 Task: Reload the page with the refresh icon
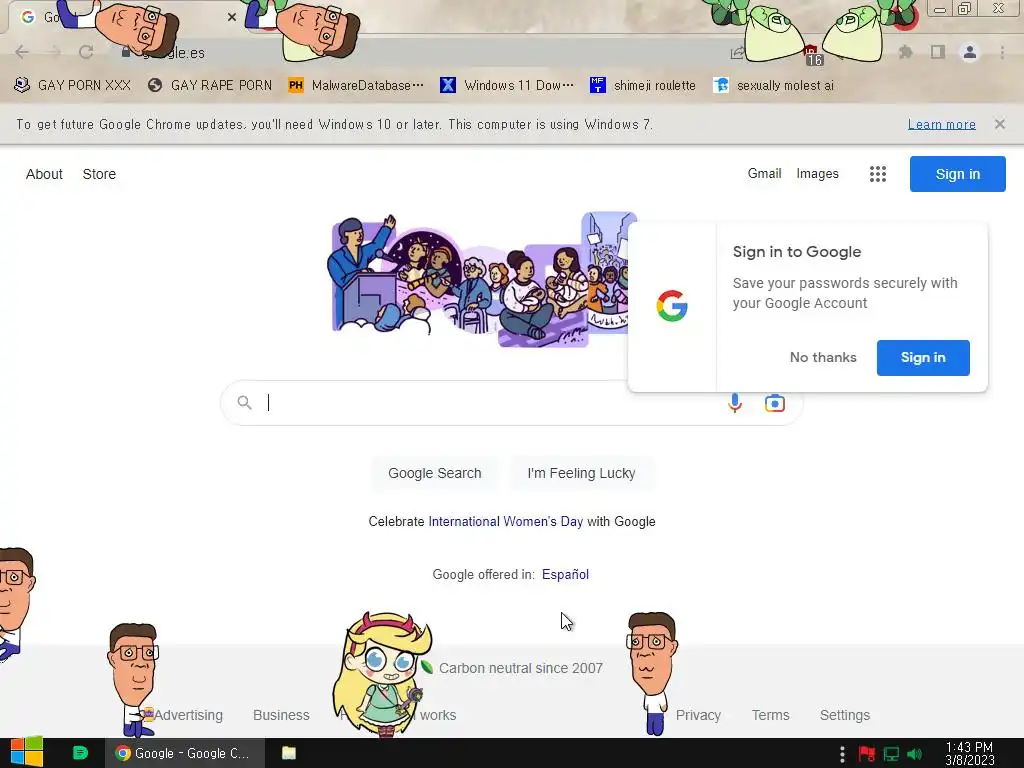tap(86, 52)
